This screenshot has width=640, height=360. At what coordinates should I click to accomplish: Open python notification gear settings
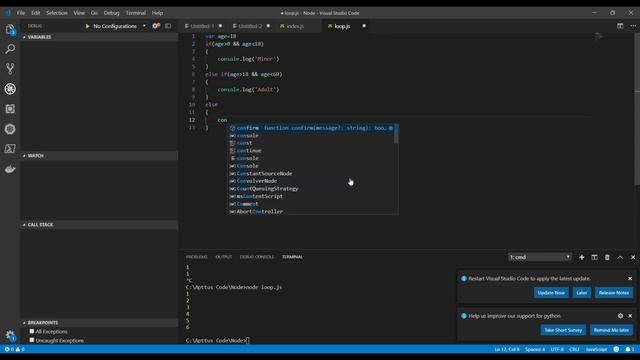620,316
